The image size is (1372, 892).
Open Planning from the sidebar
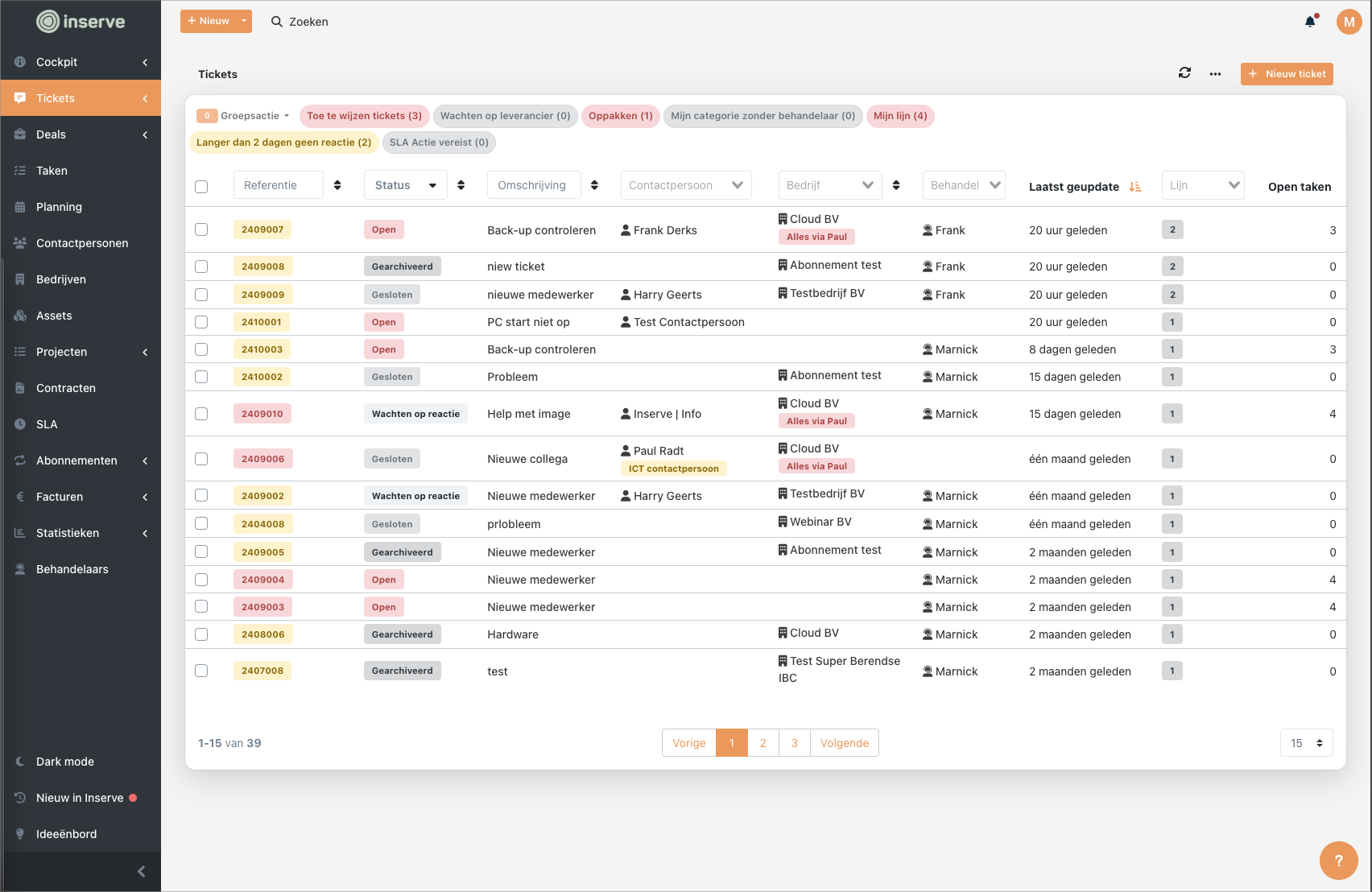point(59,207)
